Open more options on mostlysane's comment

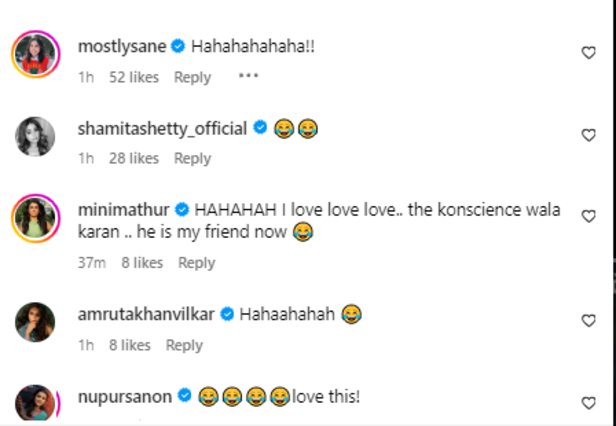(x=248, y=76)
